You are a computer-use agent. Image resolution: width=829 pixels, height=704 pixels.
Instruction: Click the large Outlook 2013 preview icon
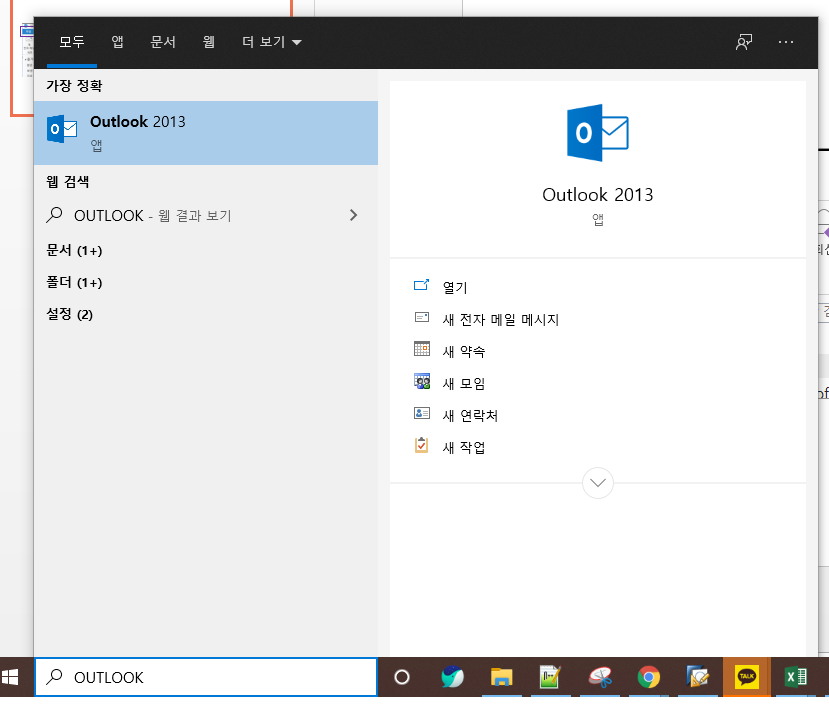(597, 133)
